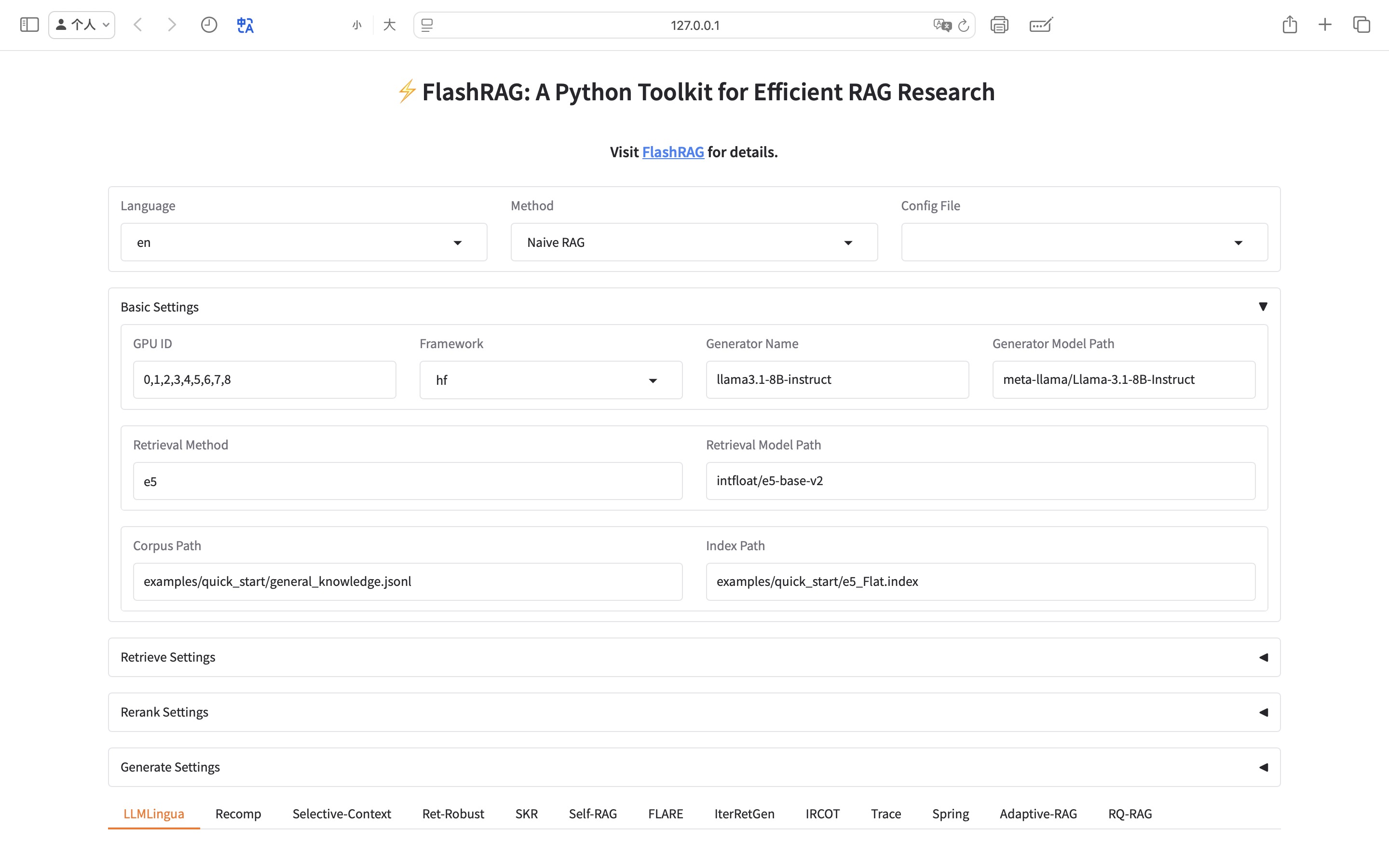
Task: Reload the page with refresh icon
Action: (964, 25)
